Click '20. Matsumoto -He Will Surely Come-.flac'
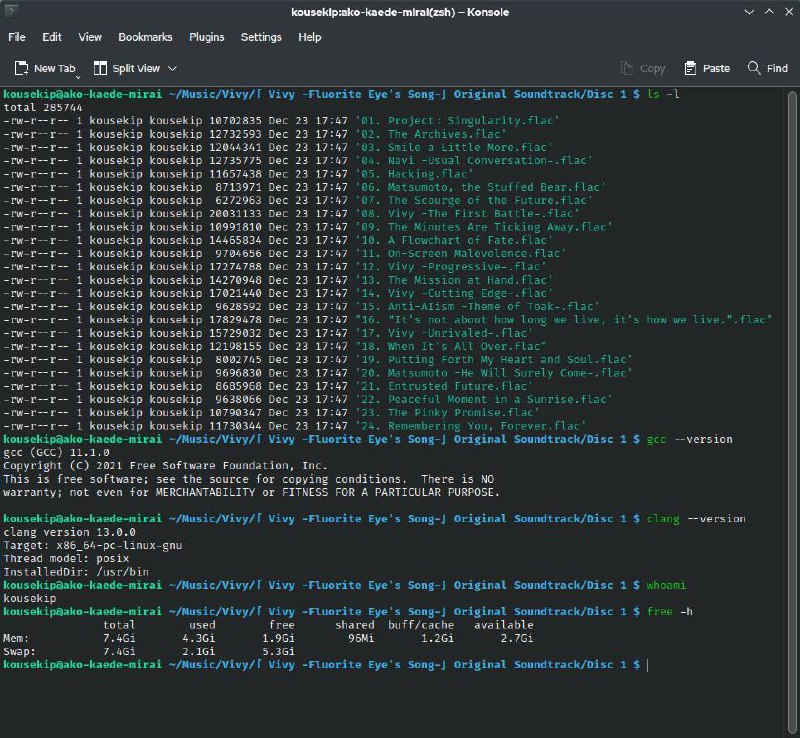Screen dimensions: 800x738 click(494, 373)
